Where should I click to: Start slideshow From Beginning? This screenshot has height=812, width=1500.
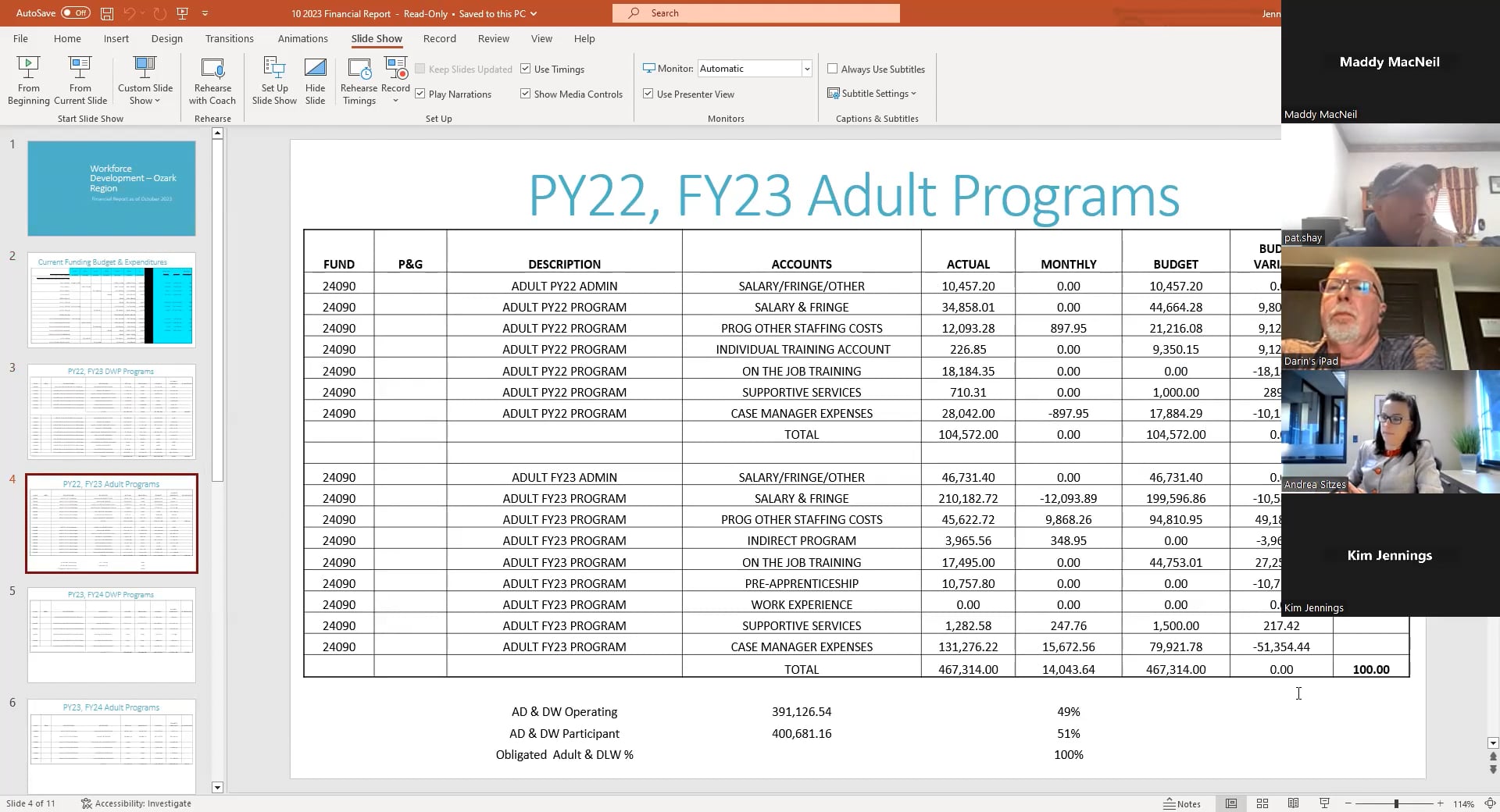(x=28, y=80)
